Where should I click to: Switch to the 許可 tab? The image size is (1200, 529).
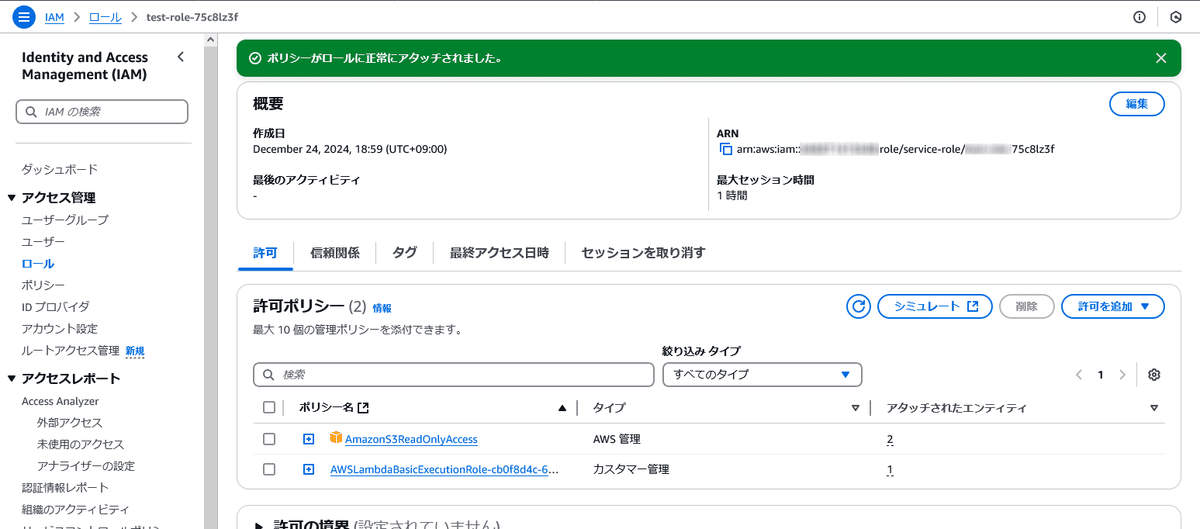pos(265,253)
